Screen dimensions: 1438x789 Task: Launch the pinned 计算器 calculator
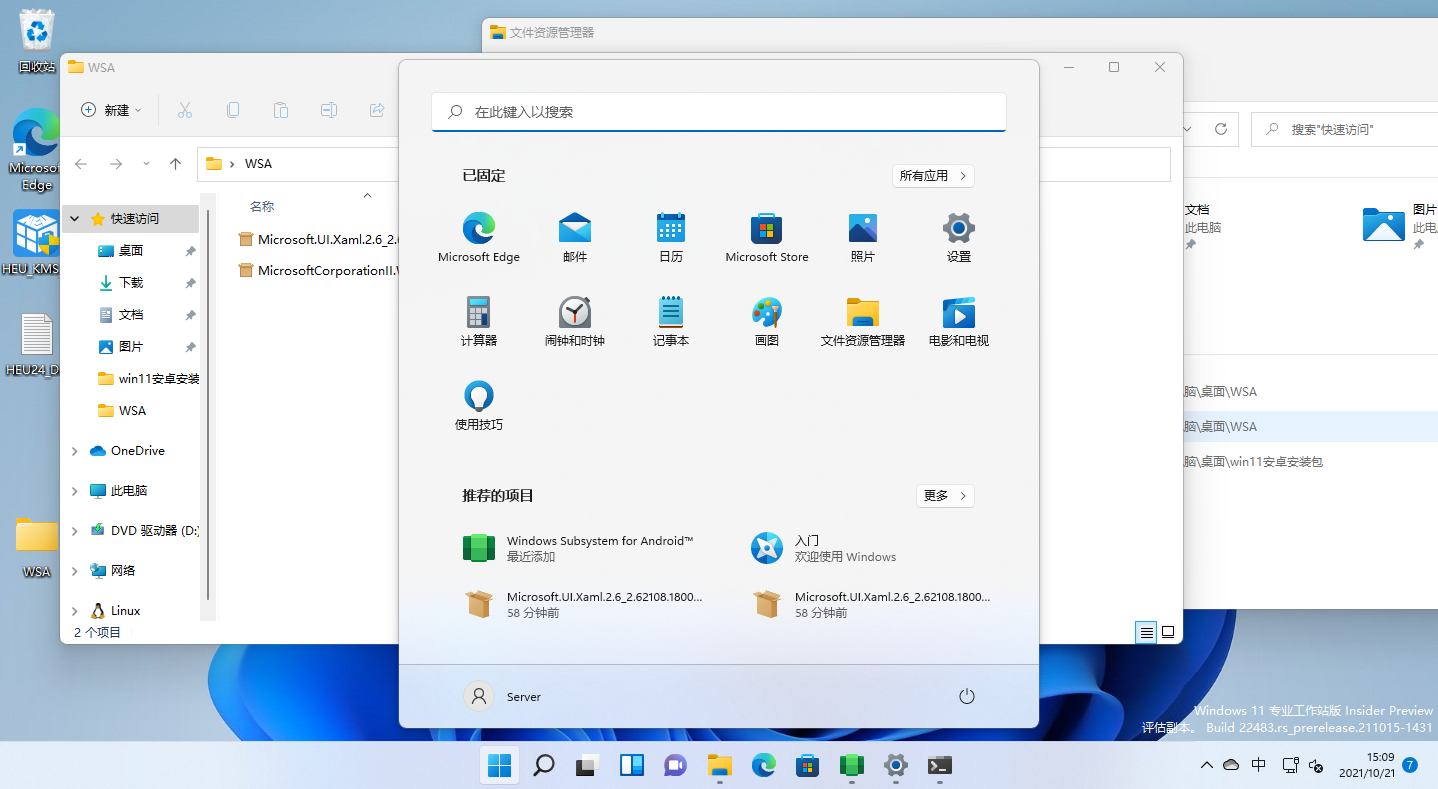(x=479, y=321)
